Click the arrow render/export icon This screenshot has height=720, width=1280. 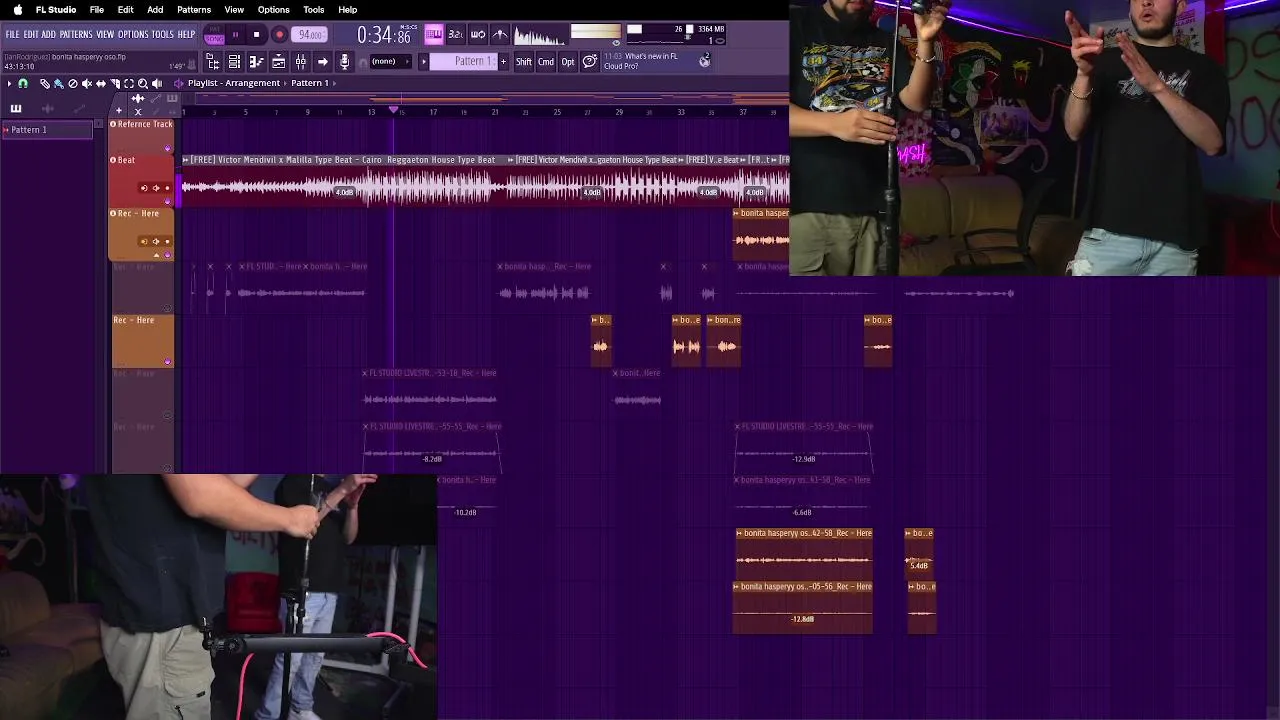click(322, 62)
